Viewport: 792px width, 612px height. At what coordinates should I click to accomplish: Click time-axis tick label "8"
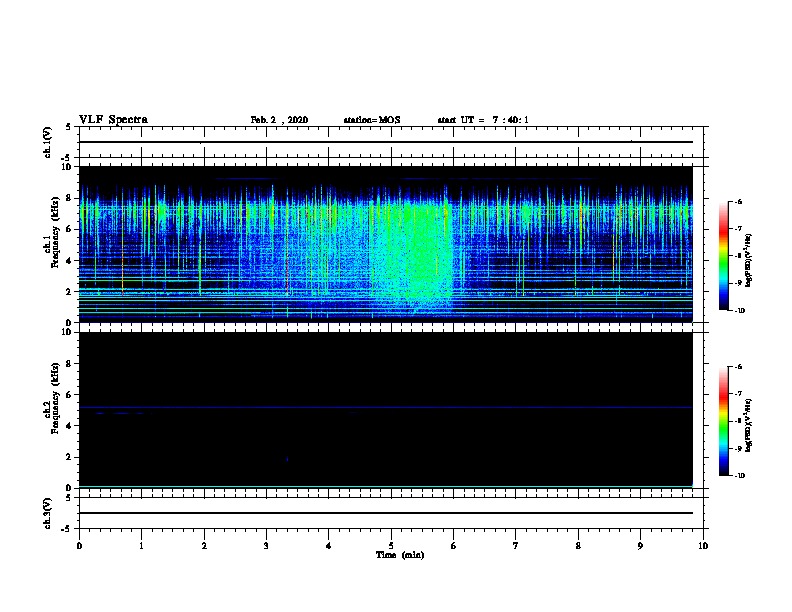point(578,546)
